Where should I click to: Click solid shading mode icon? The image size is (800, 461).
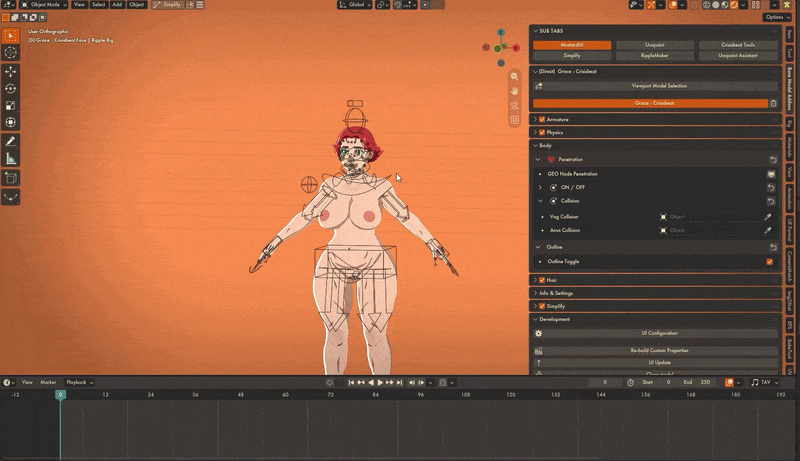716,5
